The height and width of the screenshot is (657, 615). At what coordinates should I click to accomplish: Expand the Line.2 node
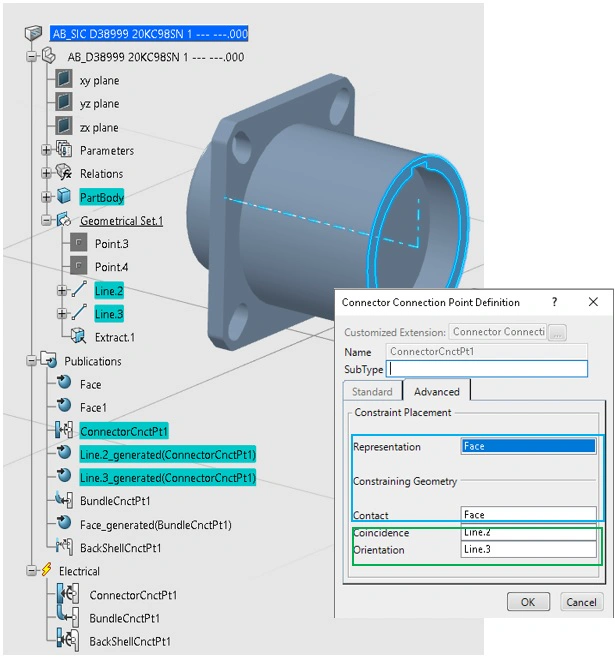62,290
